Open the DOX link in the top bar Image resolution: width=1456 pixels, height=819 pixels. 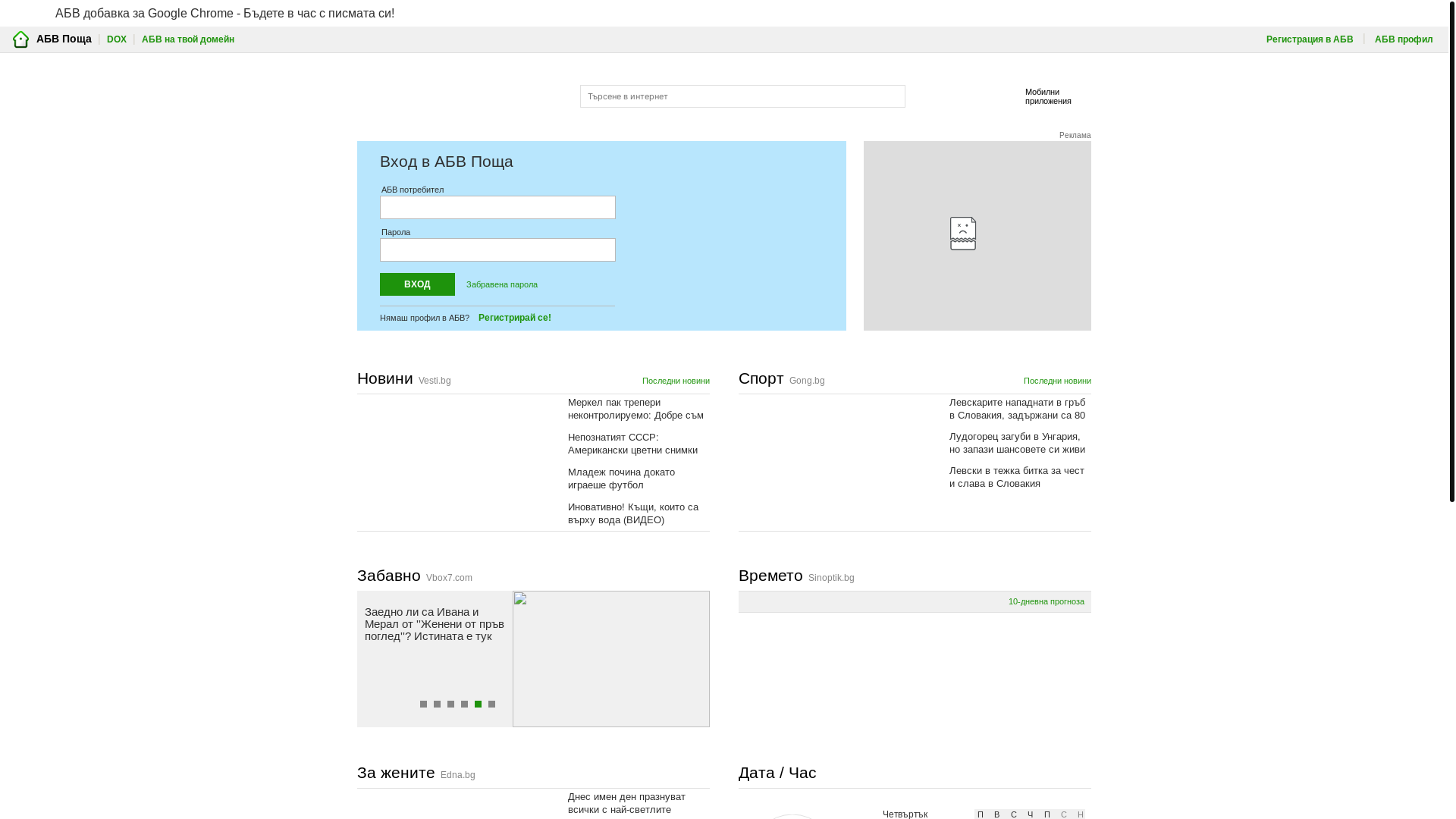[117, 39]
